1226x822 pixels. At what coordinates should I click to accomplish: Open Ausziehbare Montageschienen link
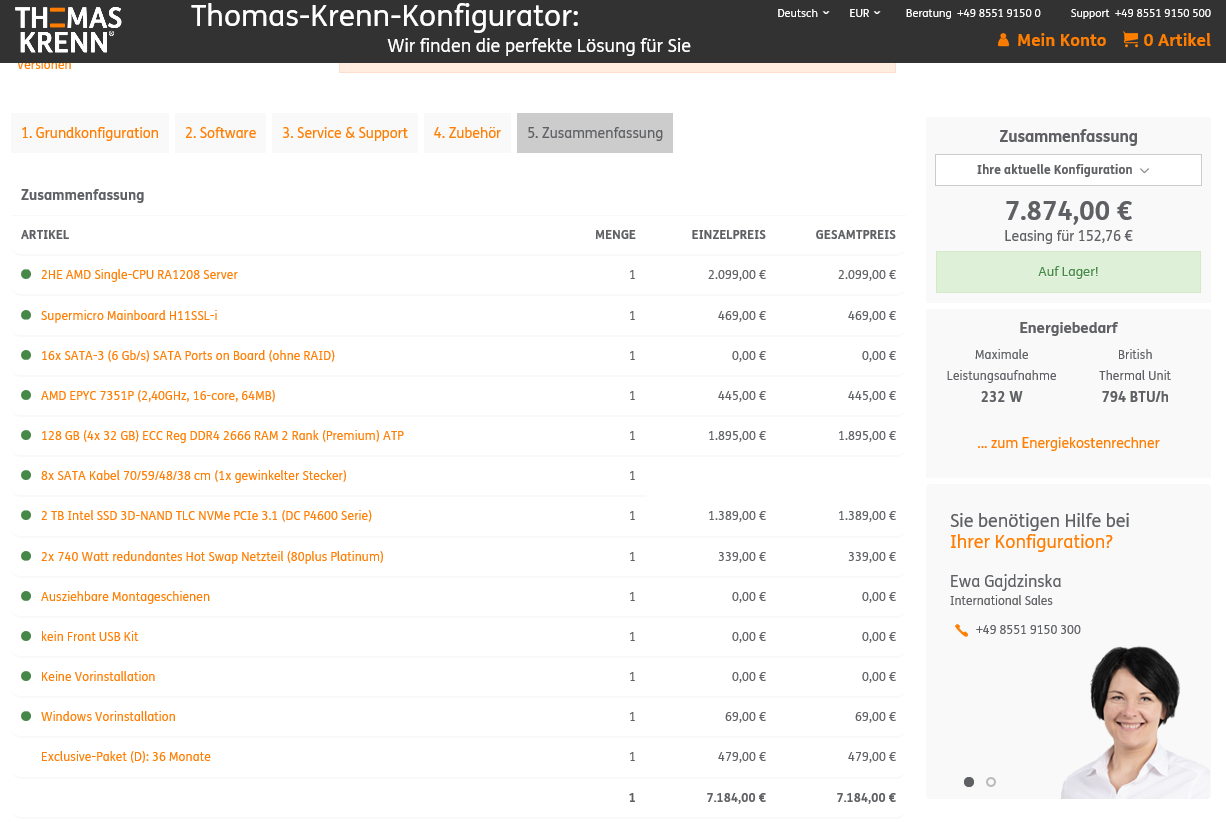(125, 597)
